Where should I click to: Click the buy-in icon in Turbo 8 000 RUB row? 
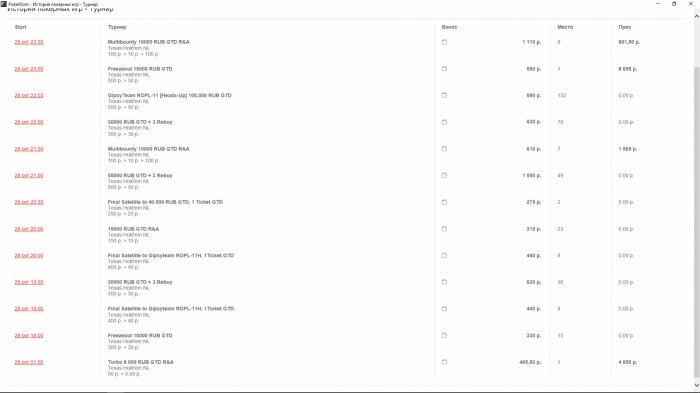[x=444, y=362]
